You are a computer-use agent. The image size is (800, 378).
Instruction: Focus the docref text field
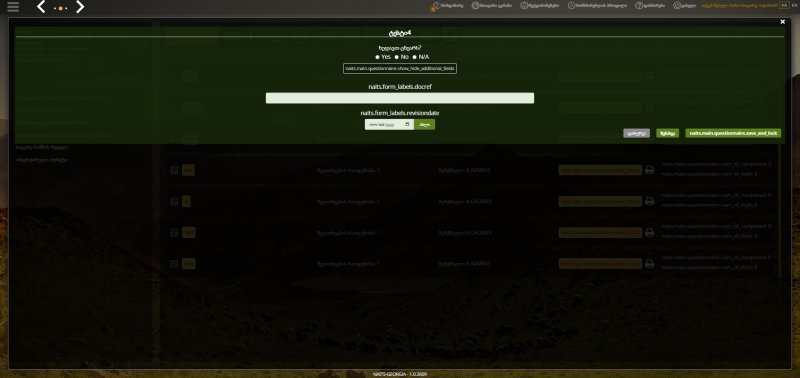400,98
